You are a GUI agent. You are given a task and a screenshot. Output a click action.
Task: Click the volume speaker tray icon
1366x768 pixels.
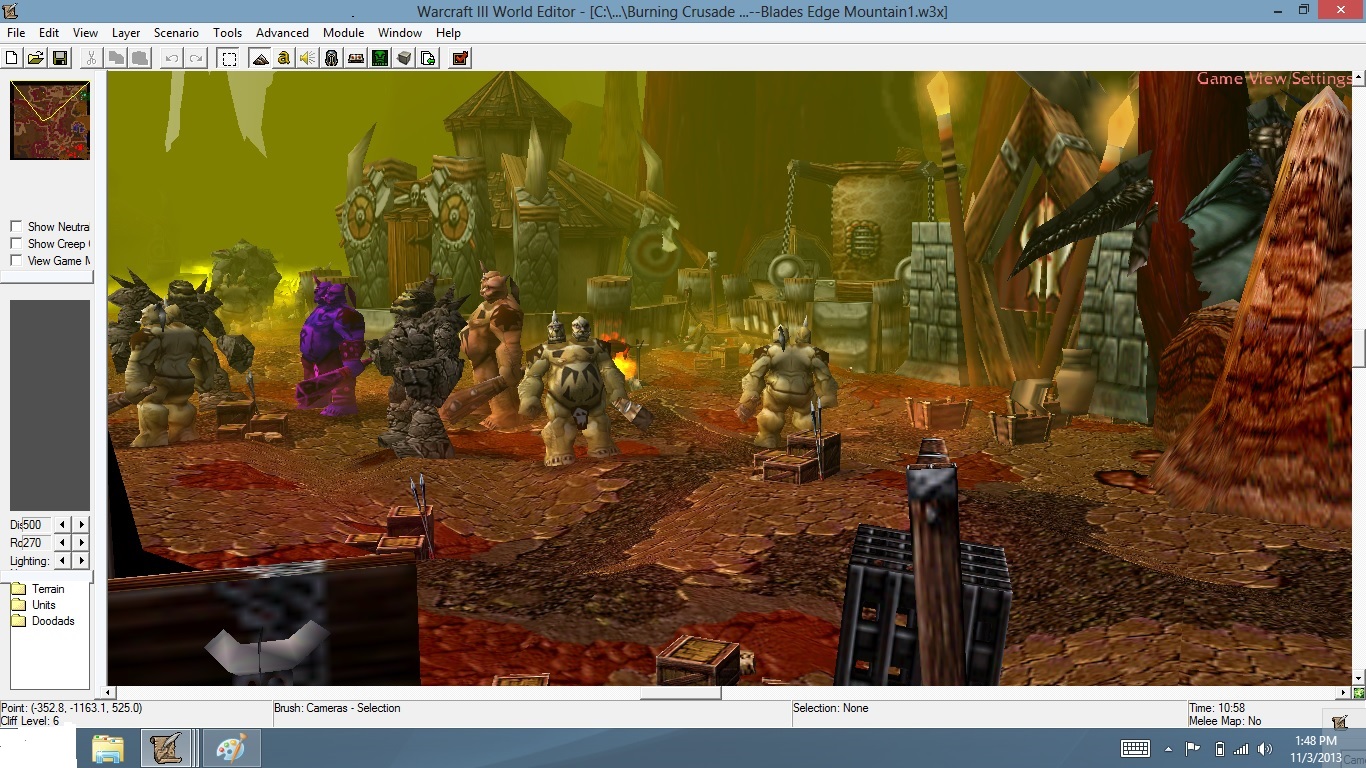tap(1267, 749)
